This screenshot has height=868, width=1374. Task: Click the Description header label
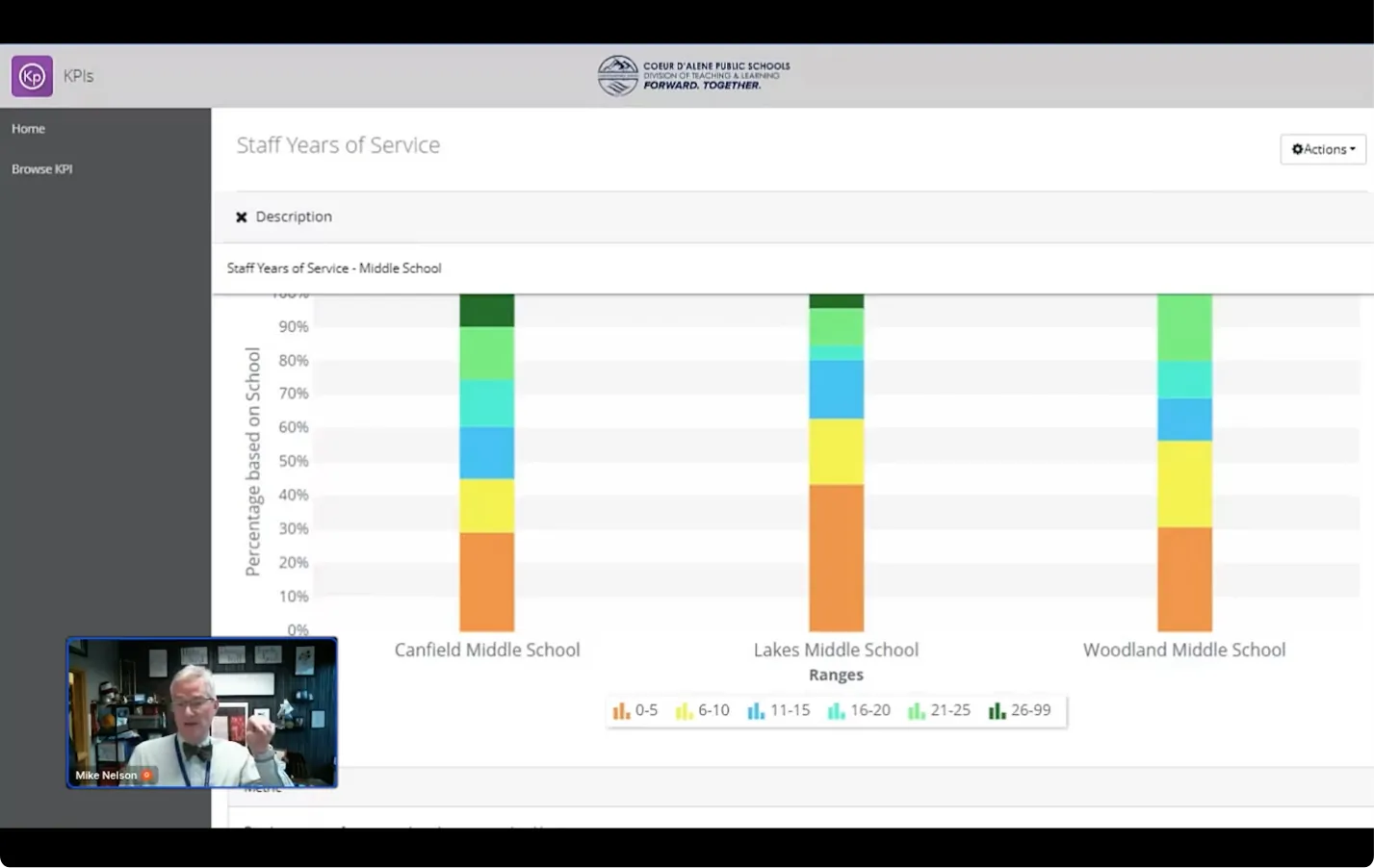click(294, 217)
